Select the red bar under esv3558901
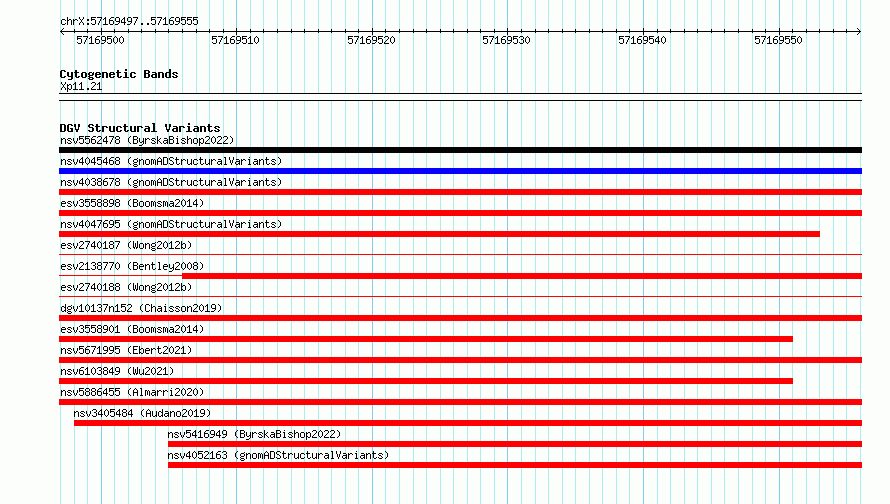 (x=426, y=339)
